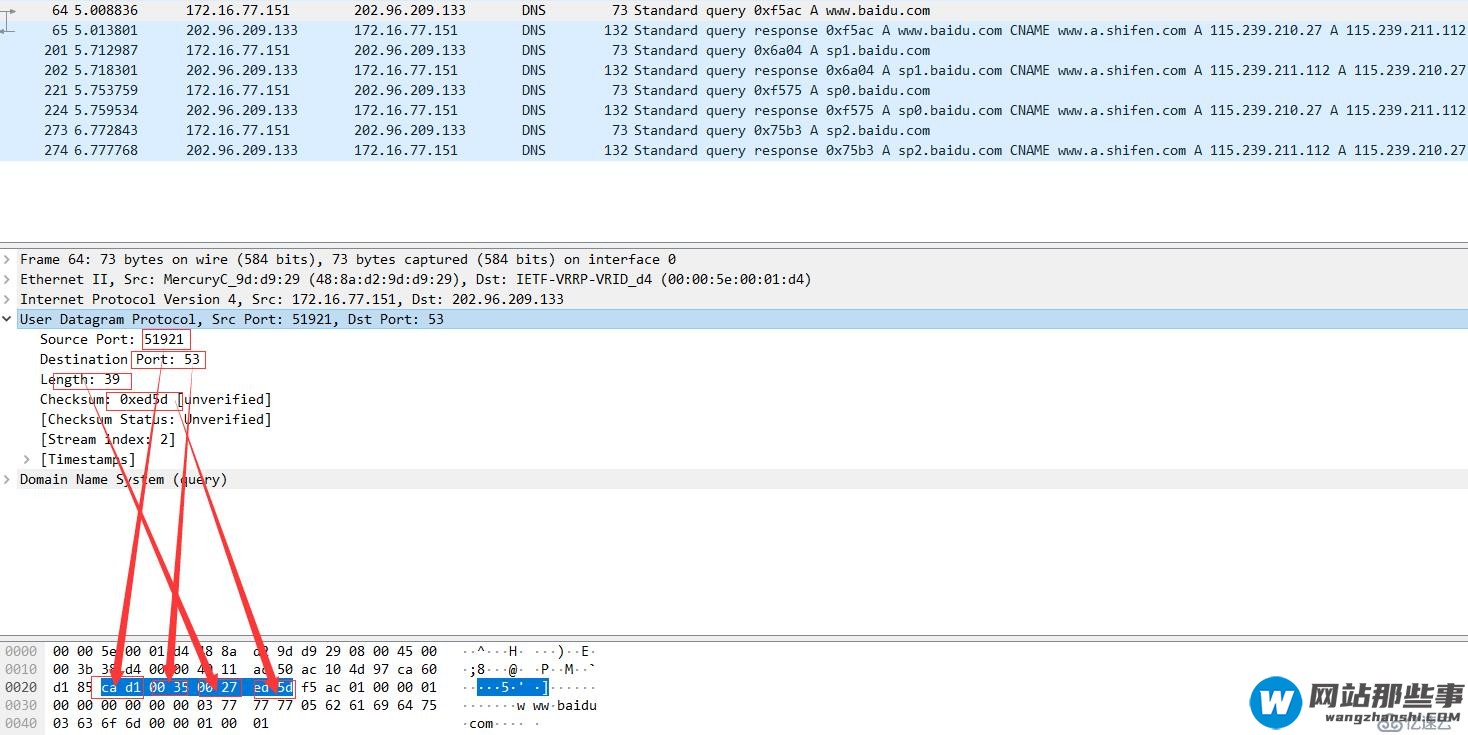Image resolution: width=1468 pixels, height=735 pixels.
Task: Select the Checksum: 0xed5d field
Action: click(155, 399)
